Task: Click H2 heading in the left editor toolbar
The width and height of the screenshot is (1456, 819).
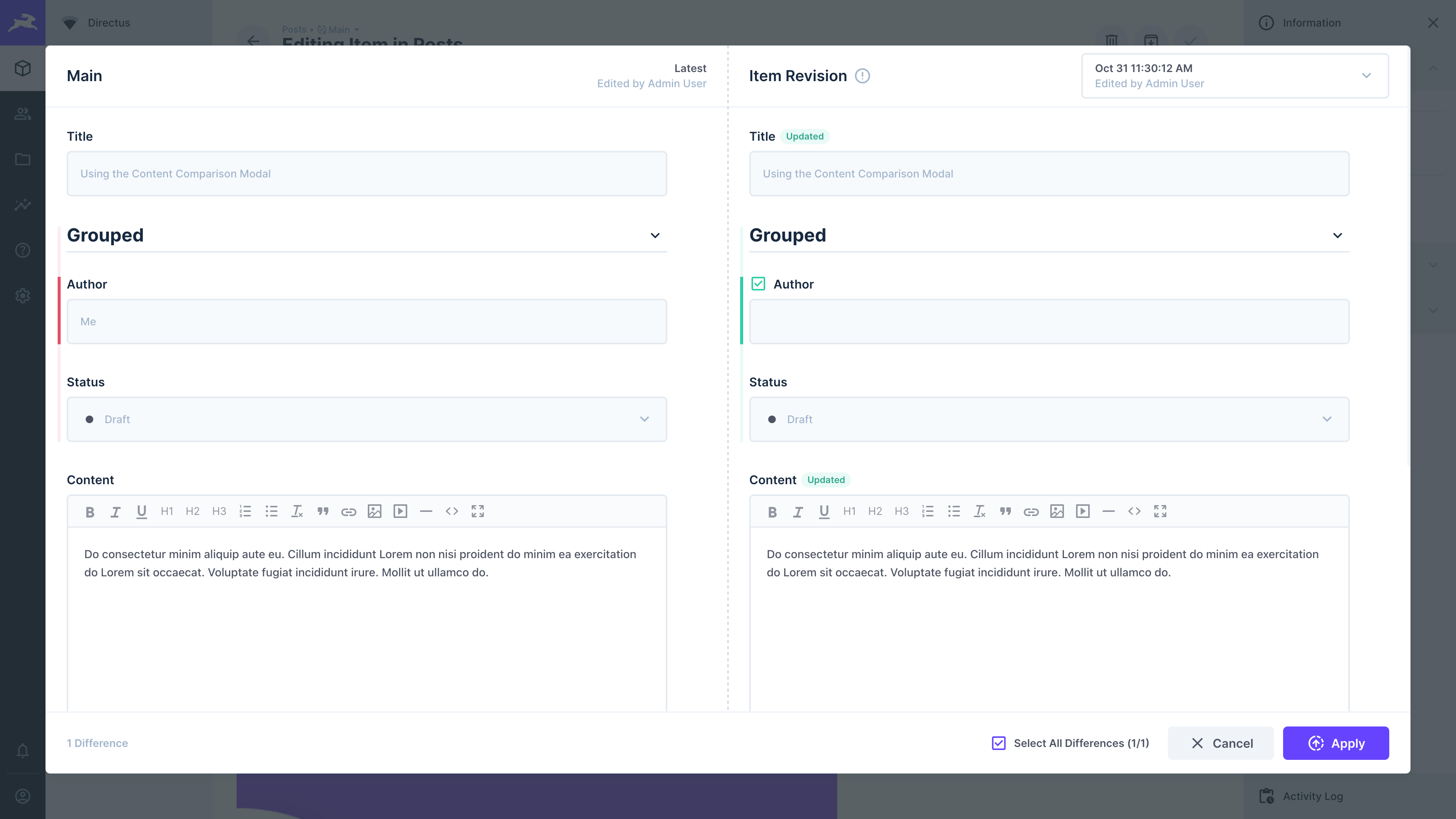Action: point(192,511)
